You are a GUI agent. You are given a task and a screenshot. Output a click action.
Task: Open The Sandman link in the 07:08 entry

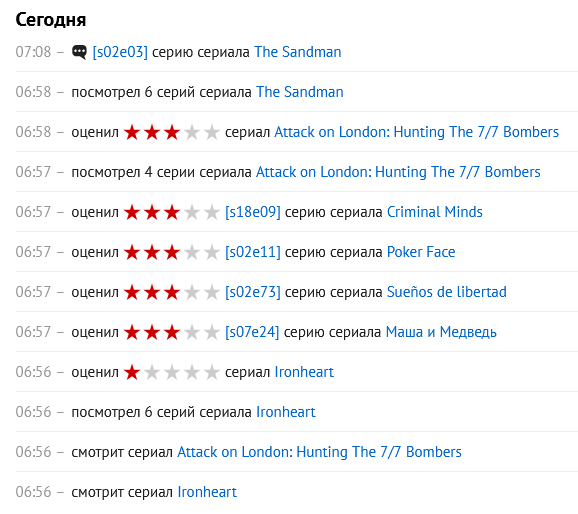[297, 52]
